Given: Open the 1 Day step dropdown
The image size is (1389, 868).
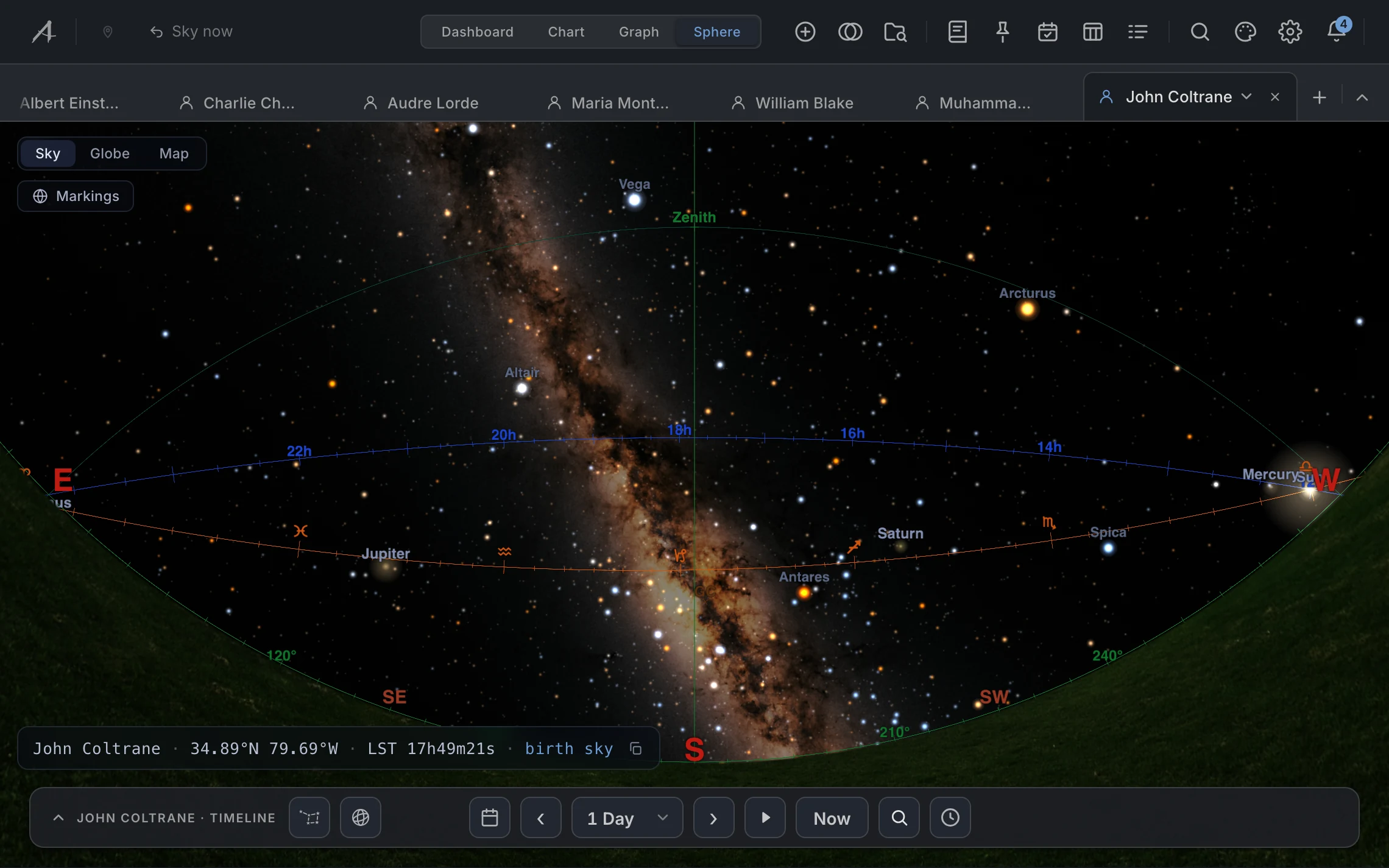Looking at the screenshot, I should coord(627,817).
